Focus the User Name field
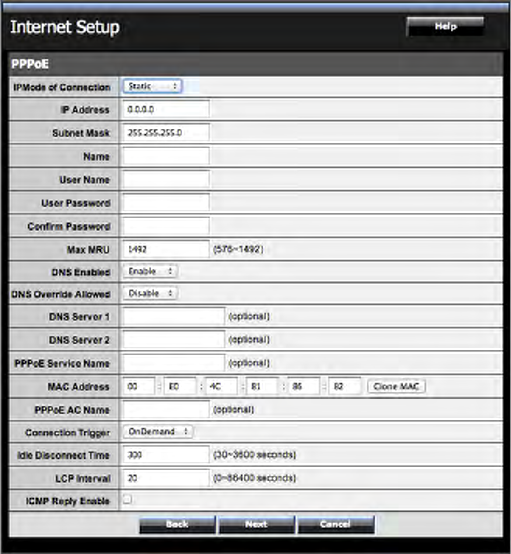This screenshot has height=554, width=511. 166,179
